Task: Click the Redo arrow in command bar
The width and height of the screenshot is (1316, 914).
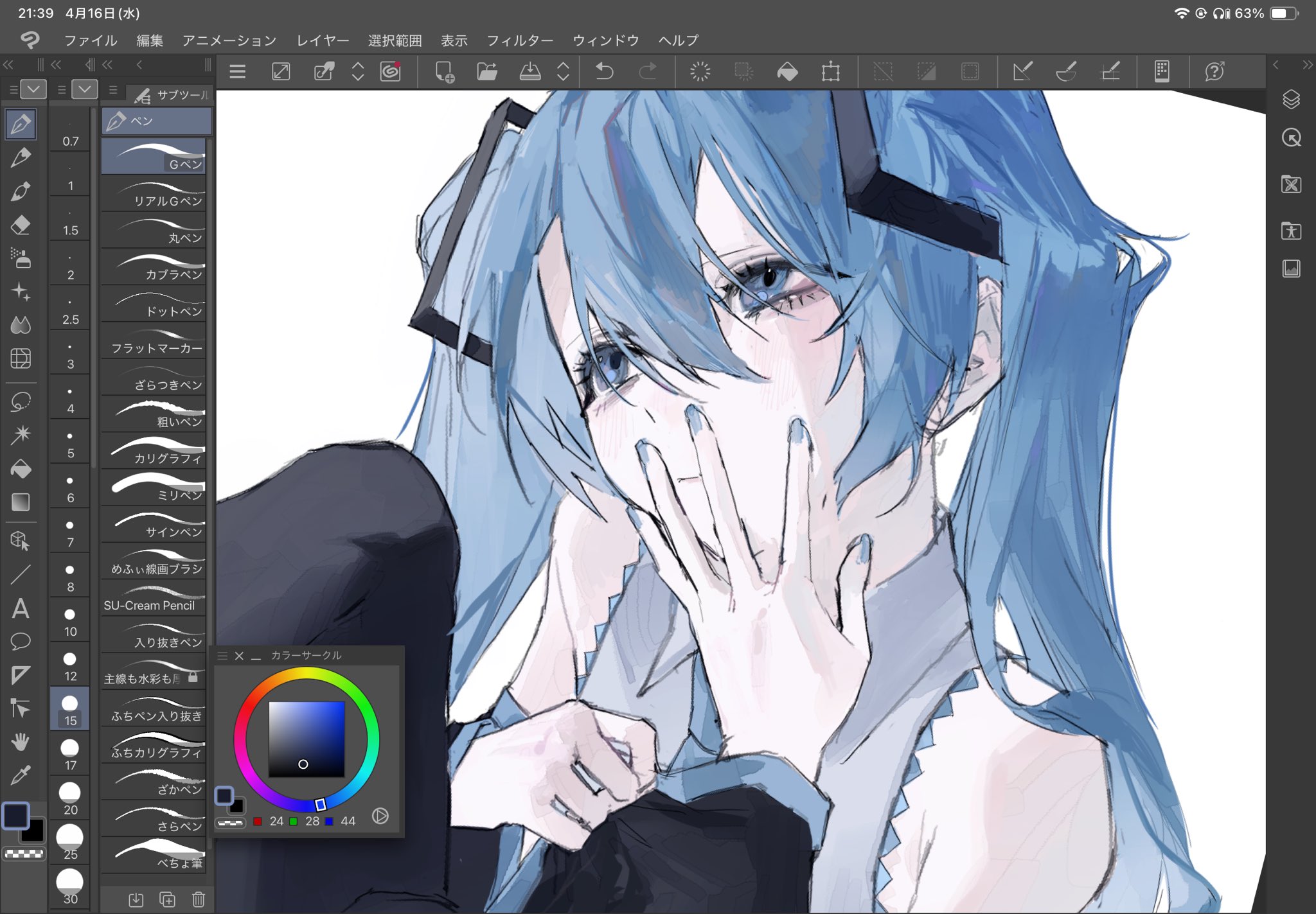Action: coord(648,71)
